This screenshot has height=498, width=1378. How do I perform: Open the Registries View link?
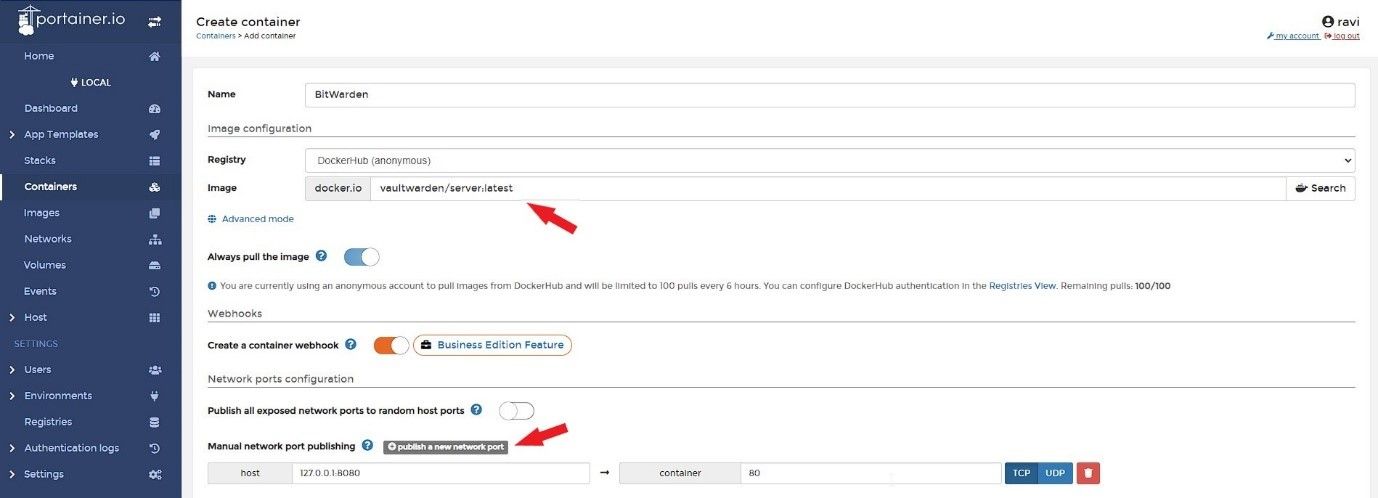1022,286
